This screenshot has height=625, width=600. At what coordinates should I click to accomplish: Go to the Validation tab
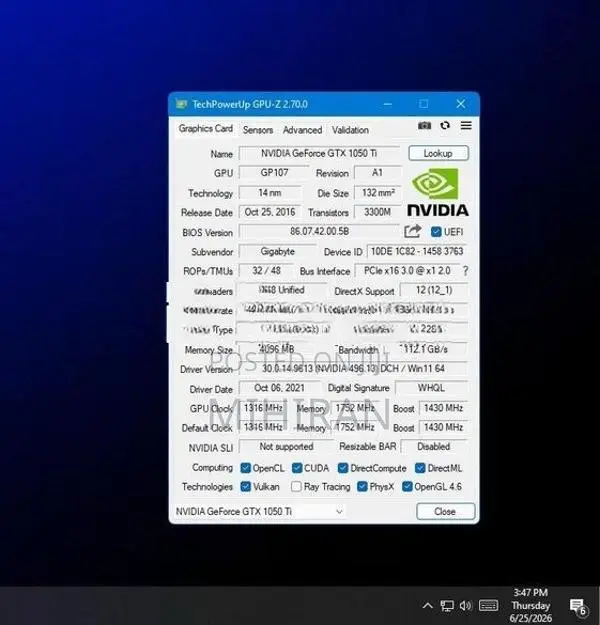[x=350, y=130]
